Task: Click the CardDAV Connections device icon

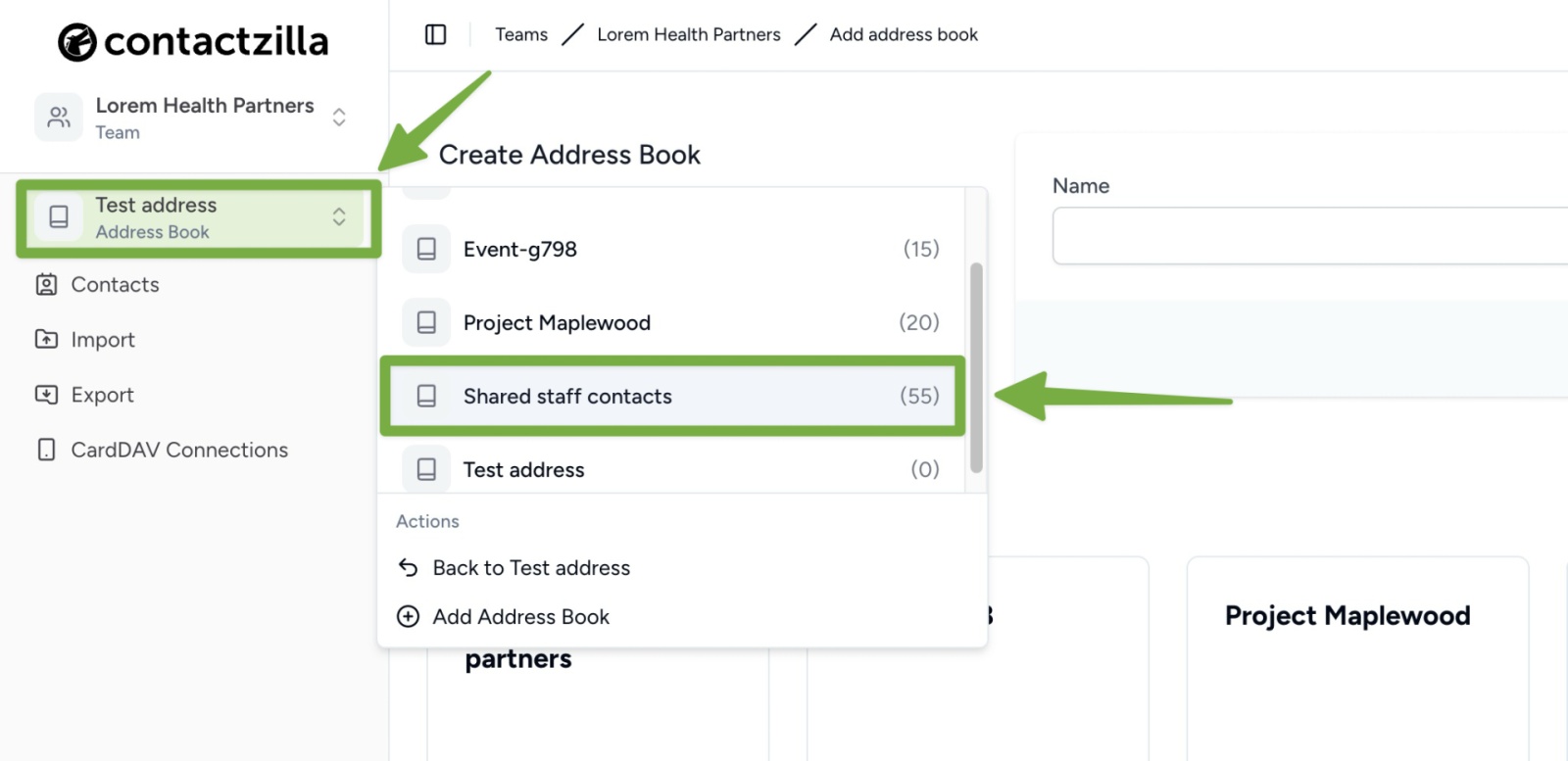Action: coord(46,450)
